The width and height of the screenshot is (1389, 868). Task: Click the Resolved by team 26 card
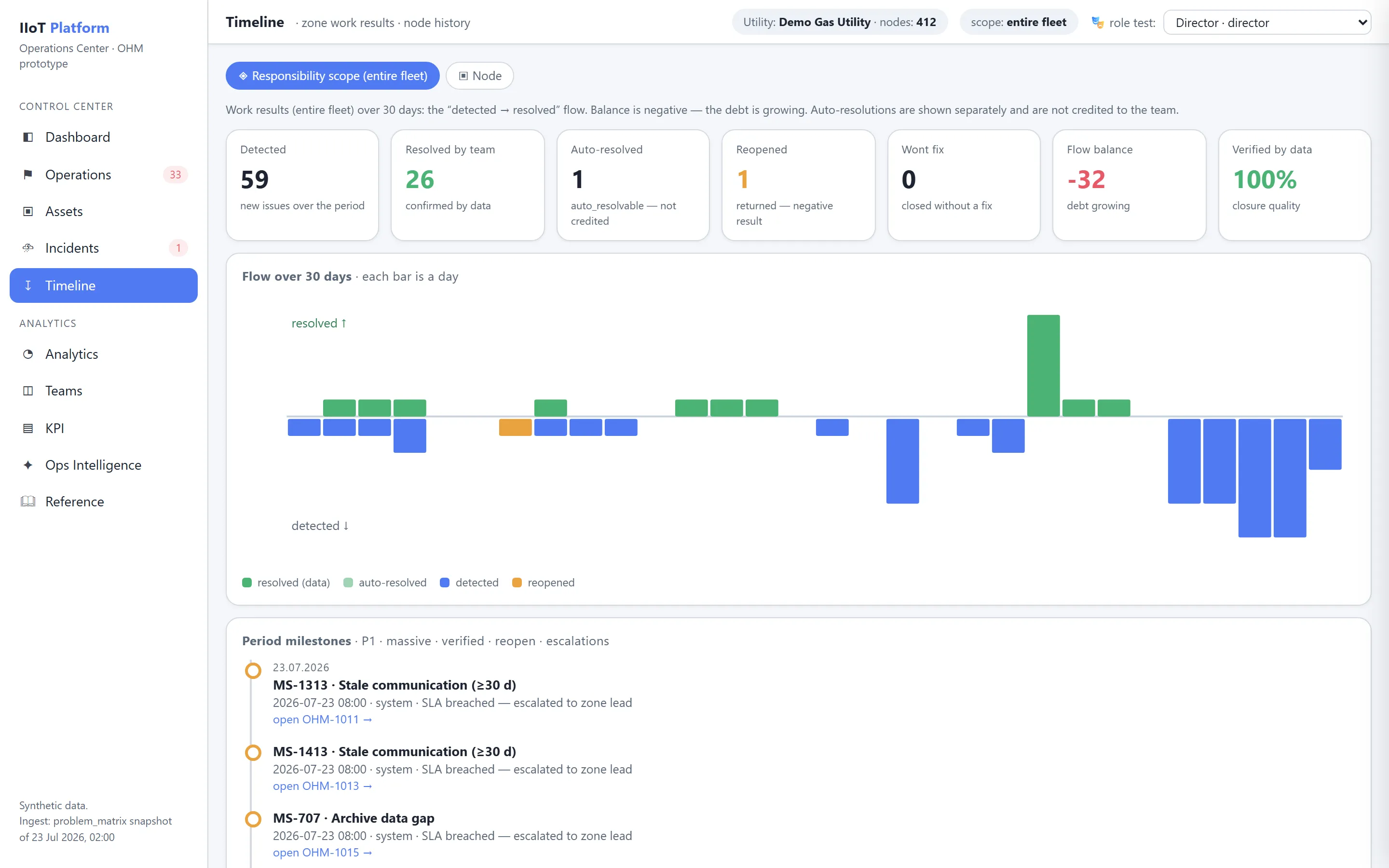point(468,185)
